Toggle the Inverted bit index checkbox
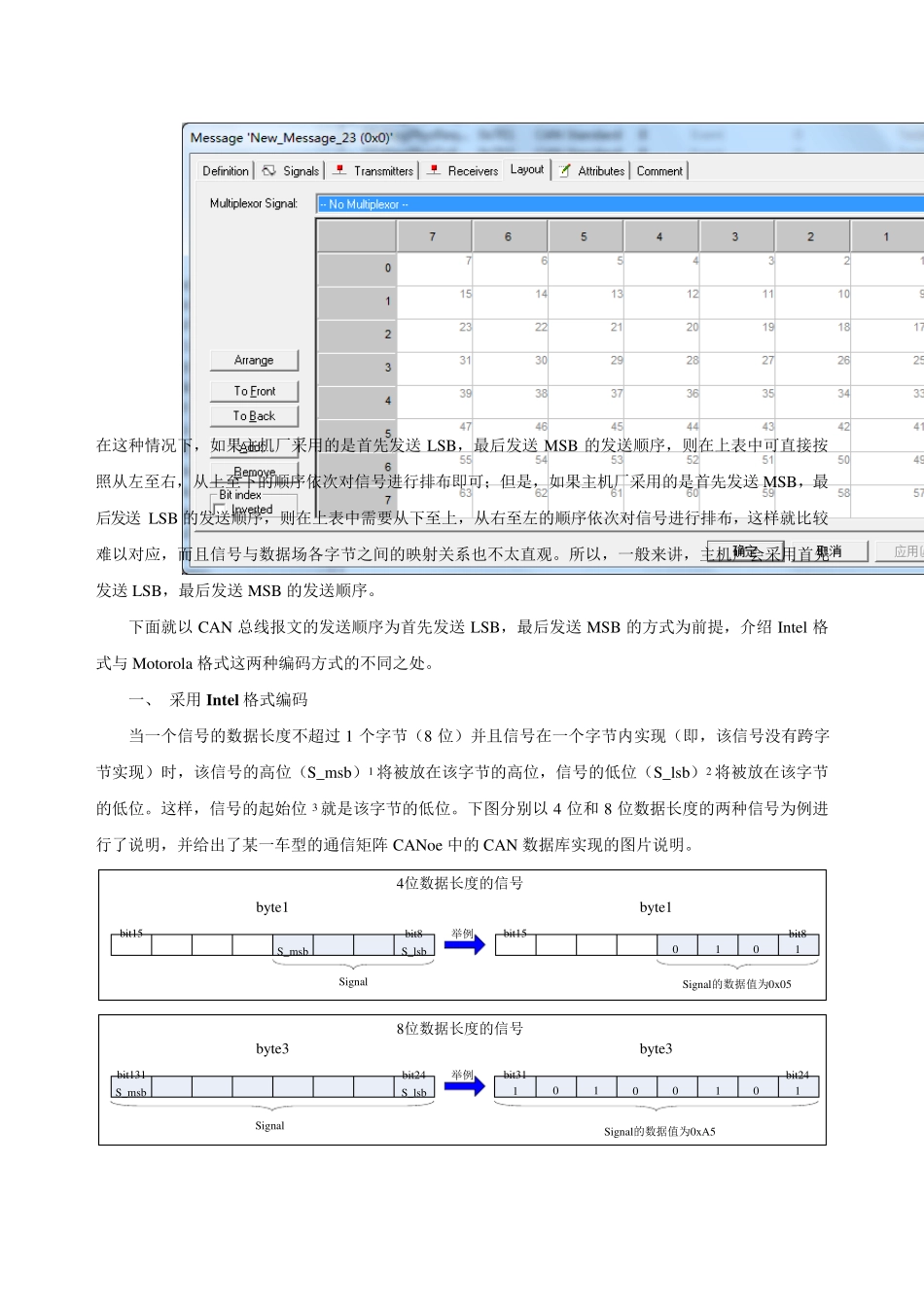Viewport: 924px width, 1307px height. pyautogui.click(x=221, y=509)
